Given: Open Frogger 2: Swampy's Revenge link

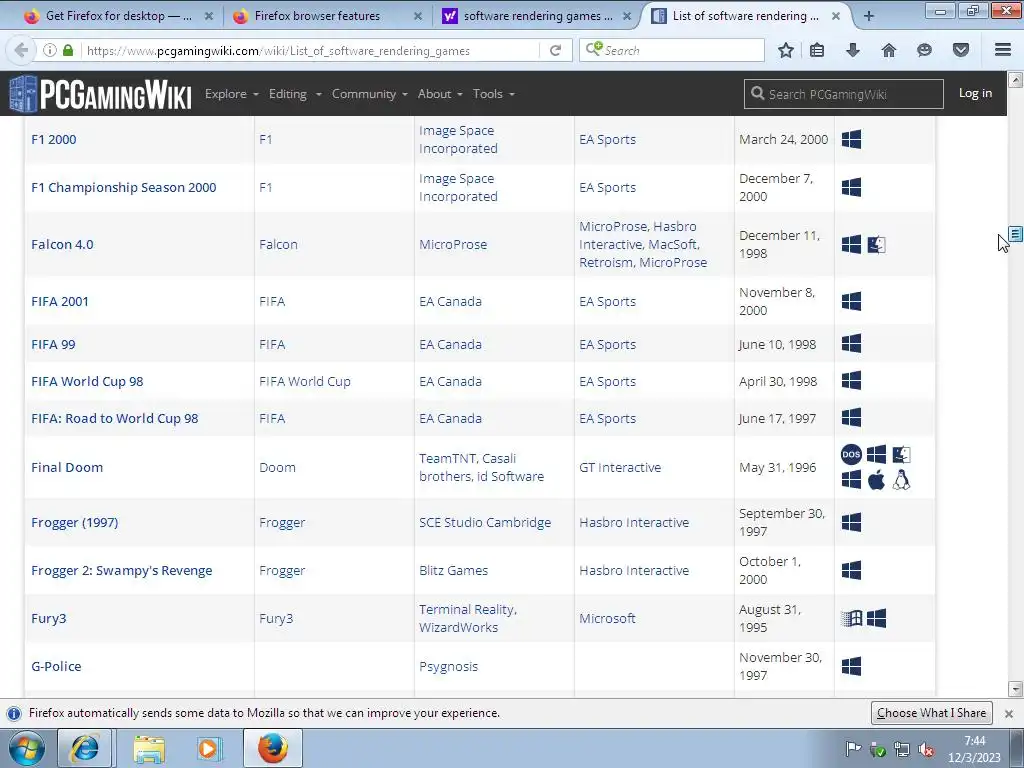Looking at the screenshot, I should pyautogui.click(x=121, y=571).
